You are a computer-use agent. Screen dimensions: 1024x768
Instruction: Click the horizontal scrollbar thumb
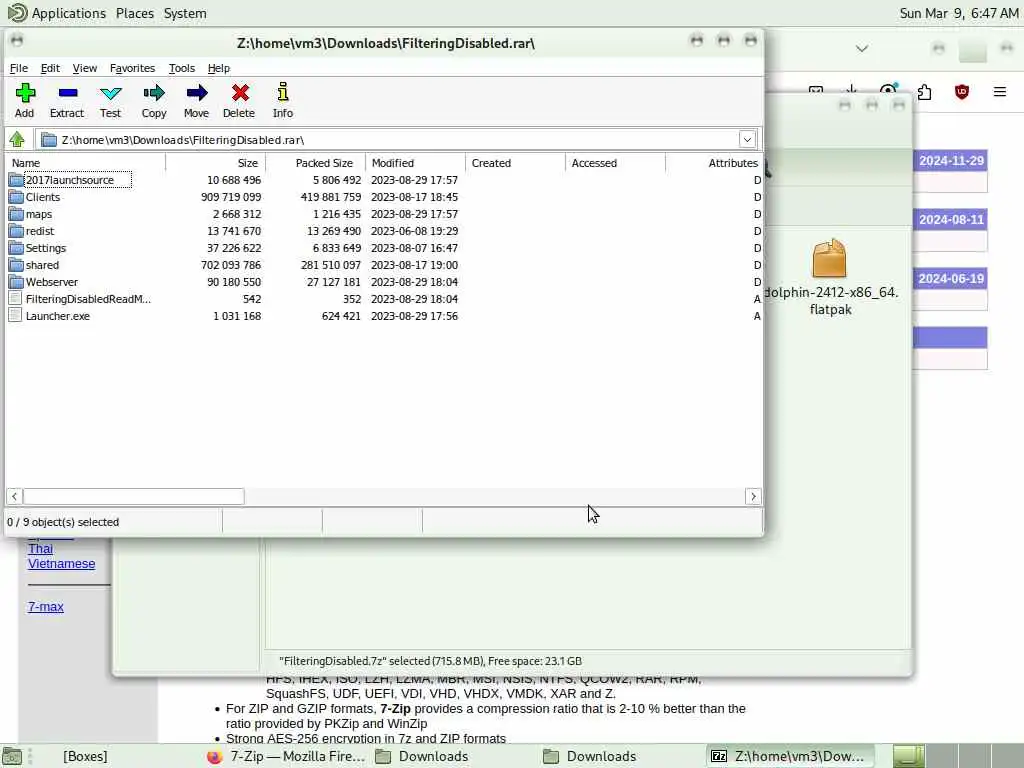tap(134, 496)
